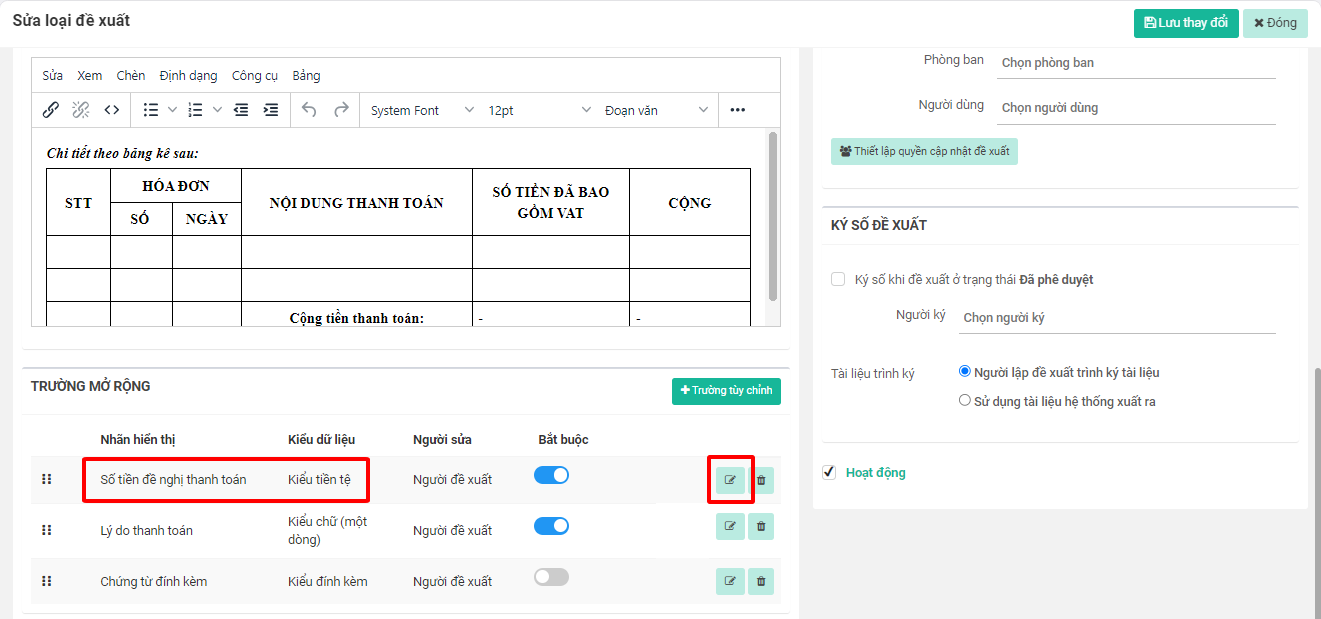This screenshot has width=1321, height=619.
Task: Click the 'Trường tùy chỉnh' add button
Action: point(726,391)
